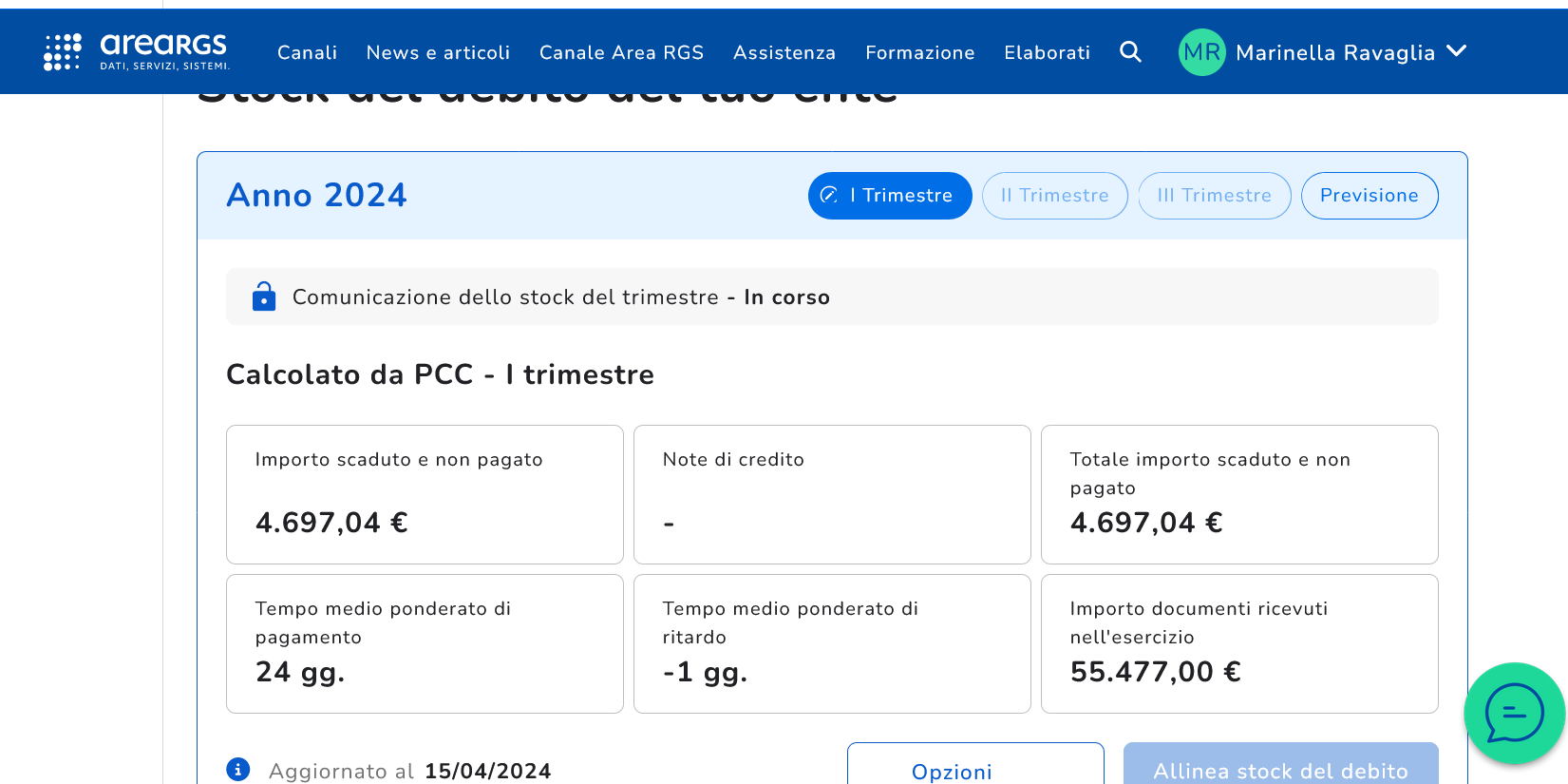The height and width of the screenshot is (784, 1568).
Task: Switch to the III Trimestre tab
Action: (x=1214, y=196)
